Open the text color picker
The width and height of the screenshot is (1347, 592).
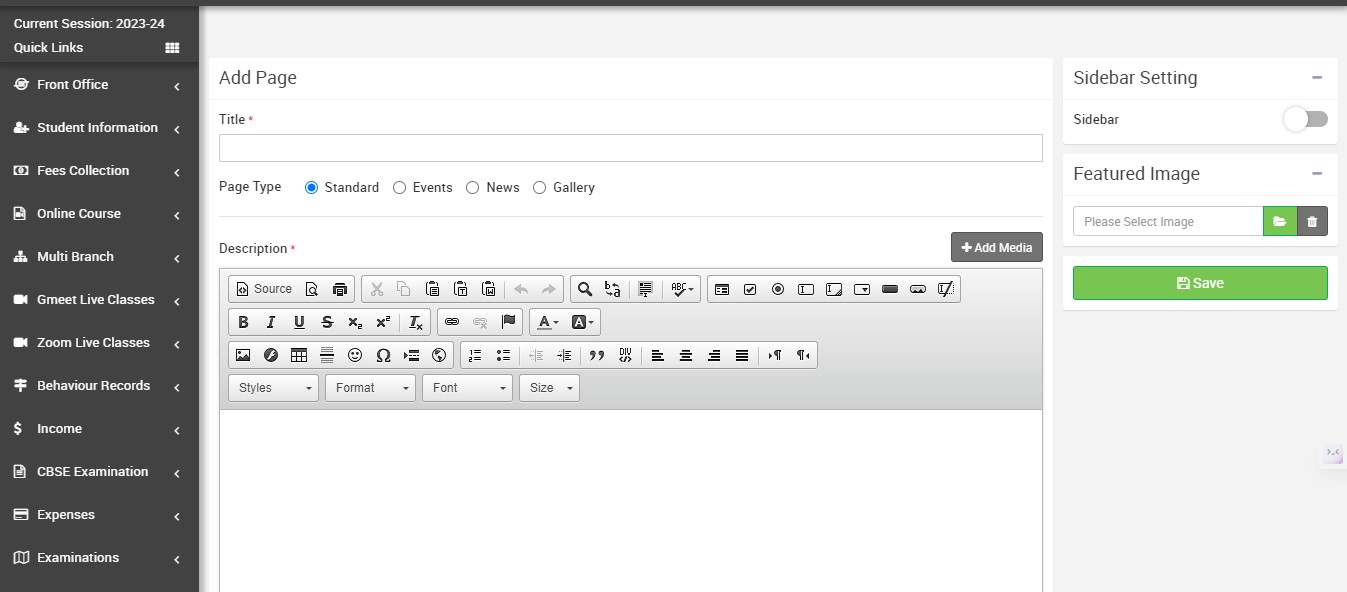pos(548,322)
